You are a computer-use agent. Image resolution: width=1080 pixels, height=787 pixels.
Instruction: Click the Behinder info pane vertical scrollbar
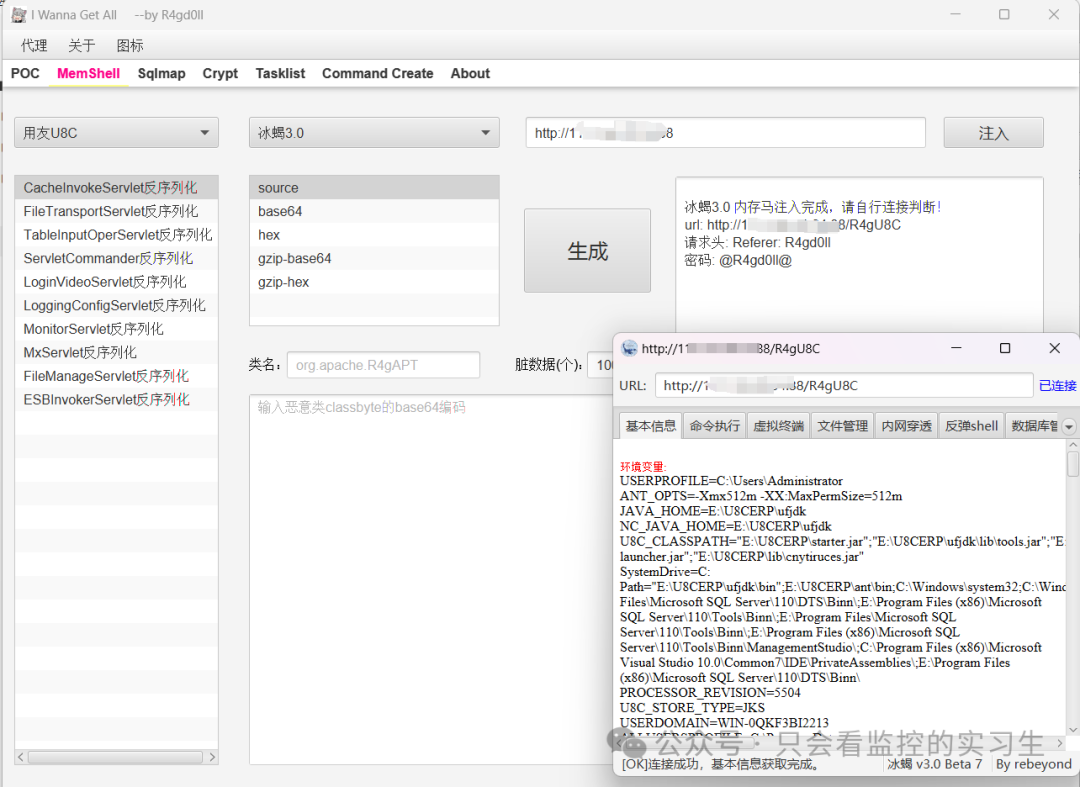(x=1072, y=465)
